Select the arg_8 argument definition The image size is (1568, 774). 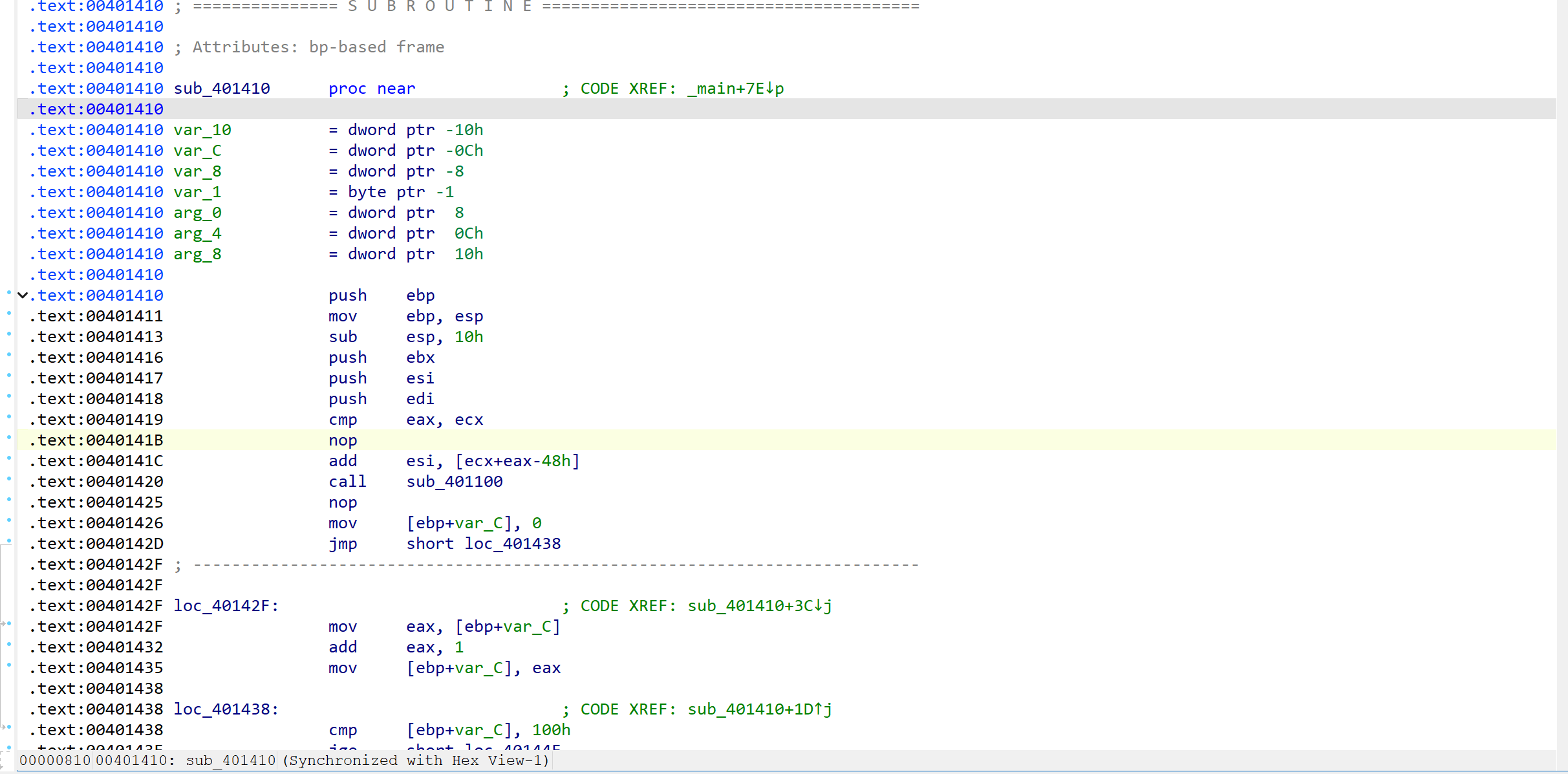tap(197, 254)
